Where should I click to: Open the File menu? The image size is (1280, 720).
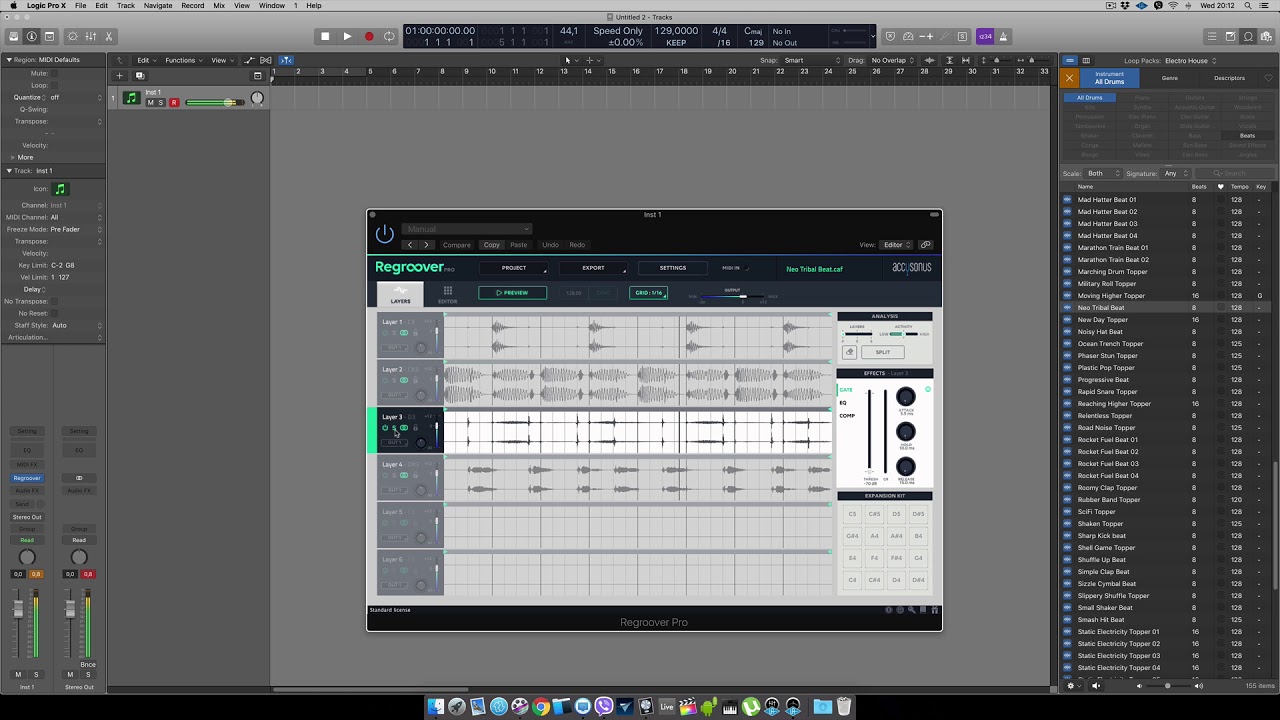[80, 5]
